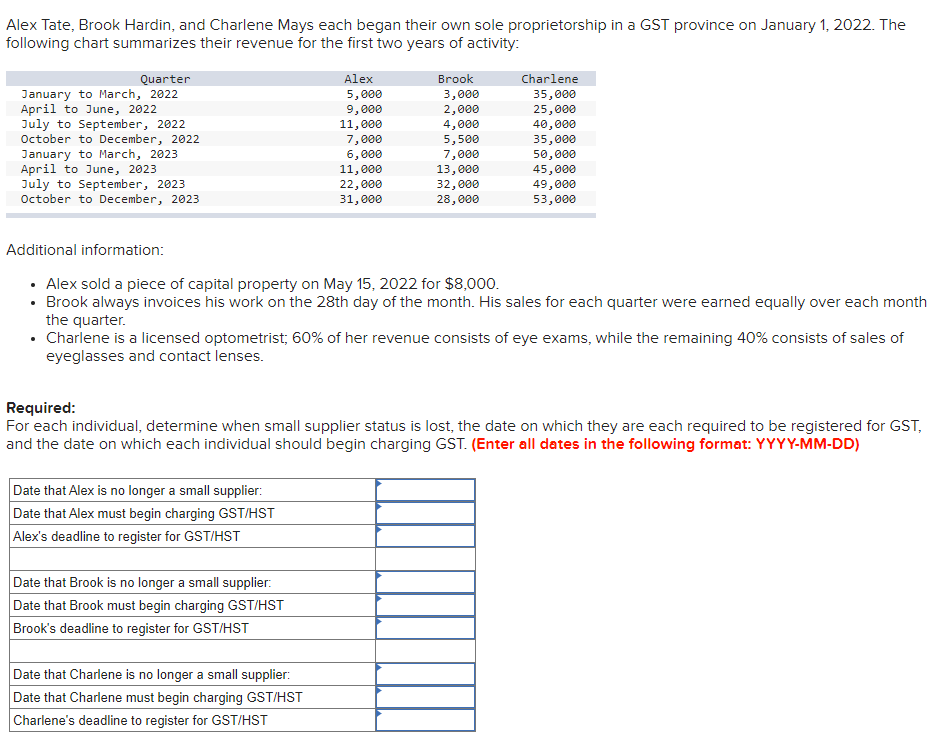Click Charlene's 49,000 revenue value
Viewport: 929px width, 753px height.
point(555,184)
